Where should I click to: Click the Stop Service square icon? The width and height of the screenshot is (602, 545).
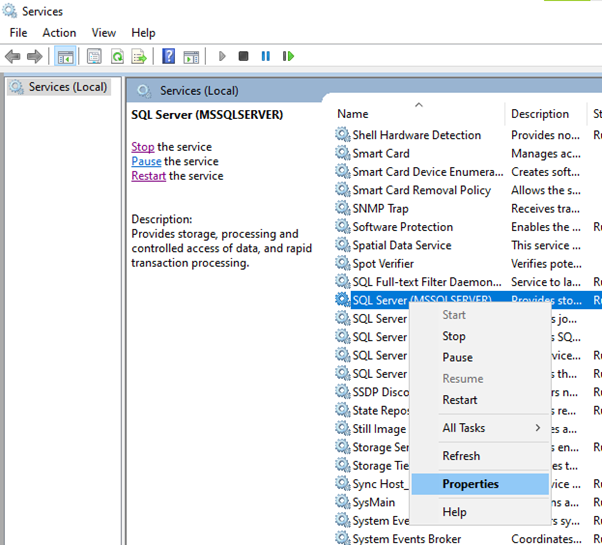point(243,56)
